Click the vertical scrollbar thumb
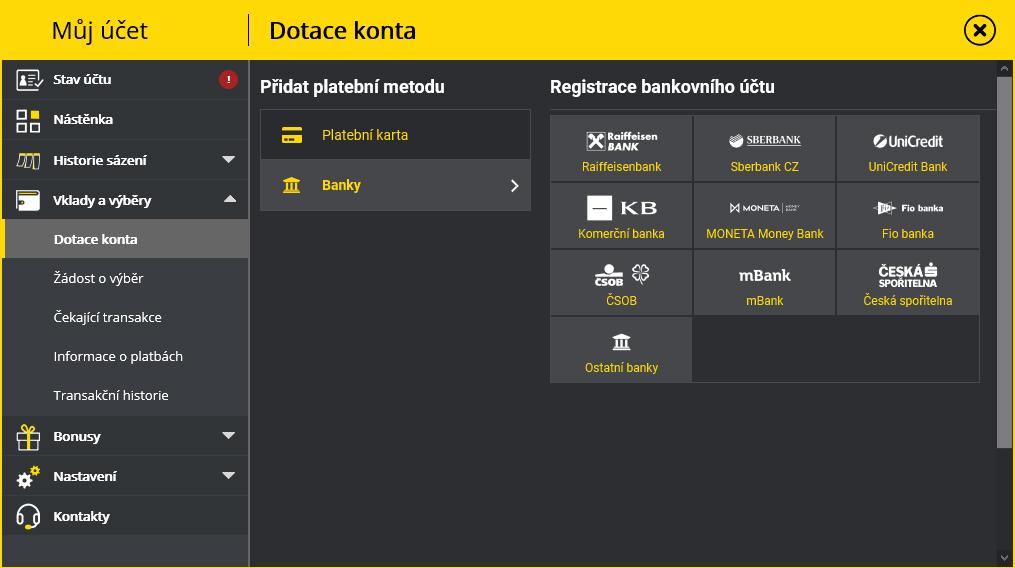 (1004, 261)
